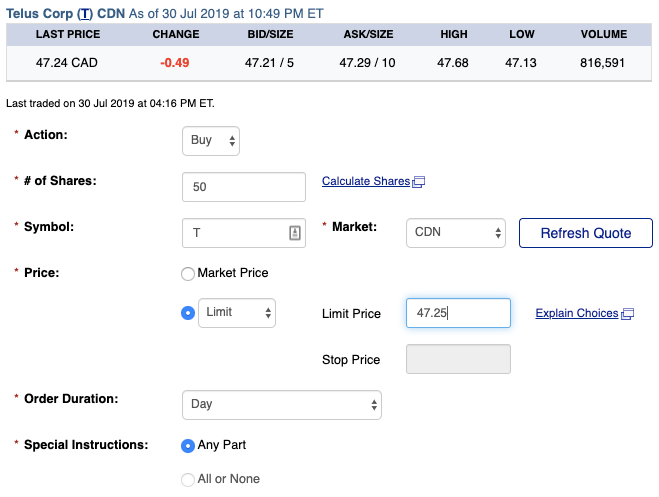Focus the number of Shares field
The width and height of the screenshot is (659, 497).
pyautogui.click(x=244, y=187)
